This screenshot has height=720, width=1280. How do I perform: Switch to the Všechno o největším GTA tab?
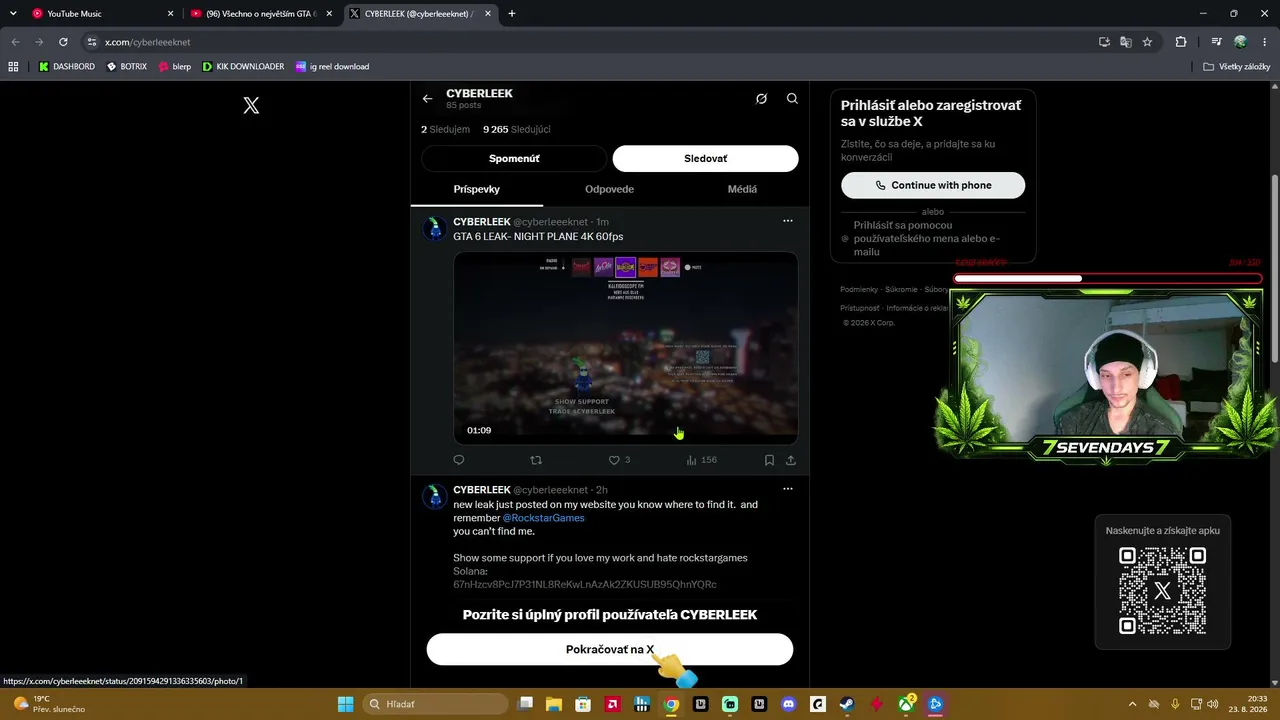click(x=261, y=14)
